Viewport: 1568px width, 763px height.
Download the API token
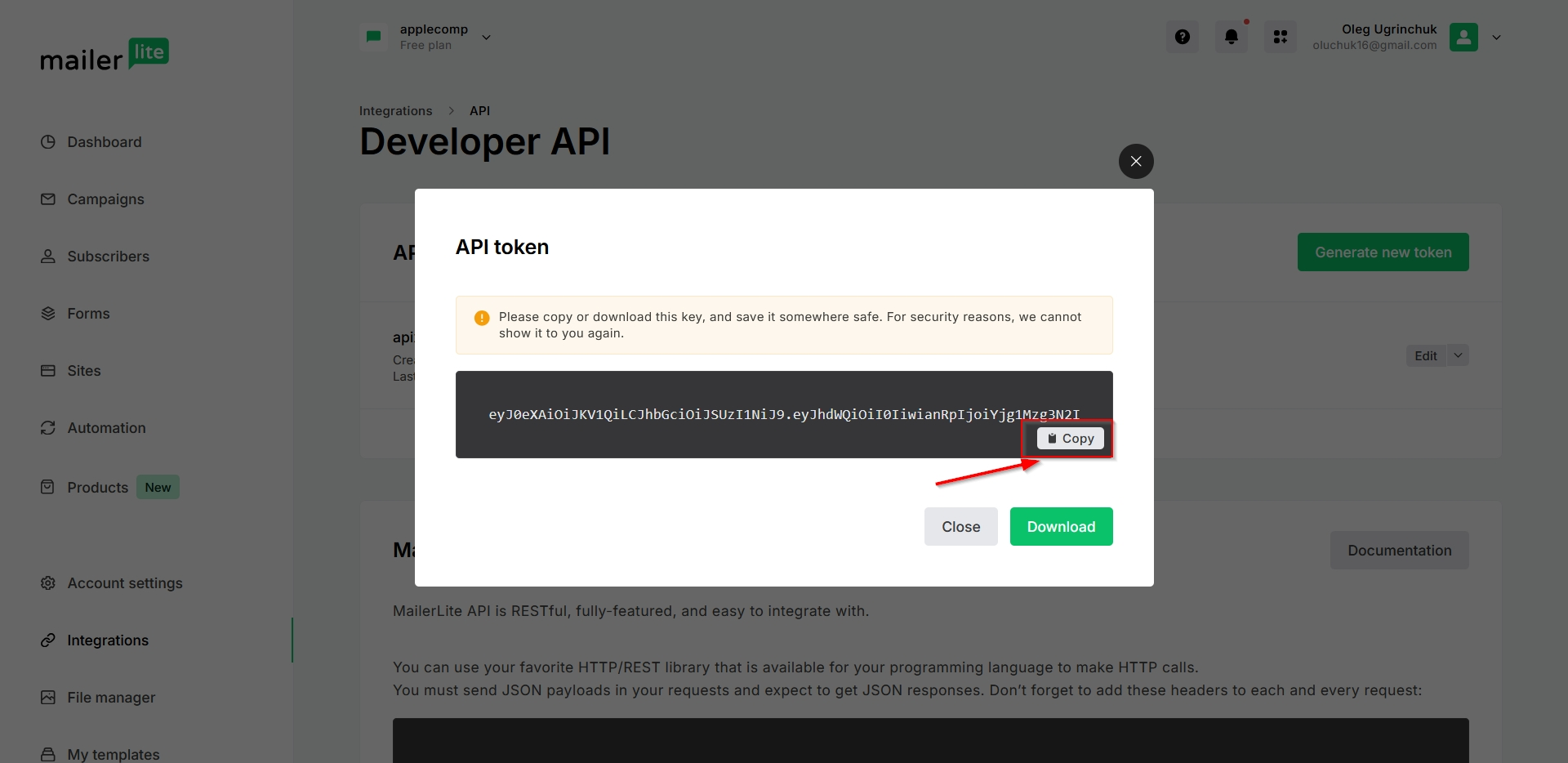[x=1061, y=527]
